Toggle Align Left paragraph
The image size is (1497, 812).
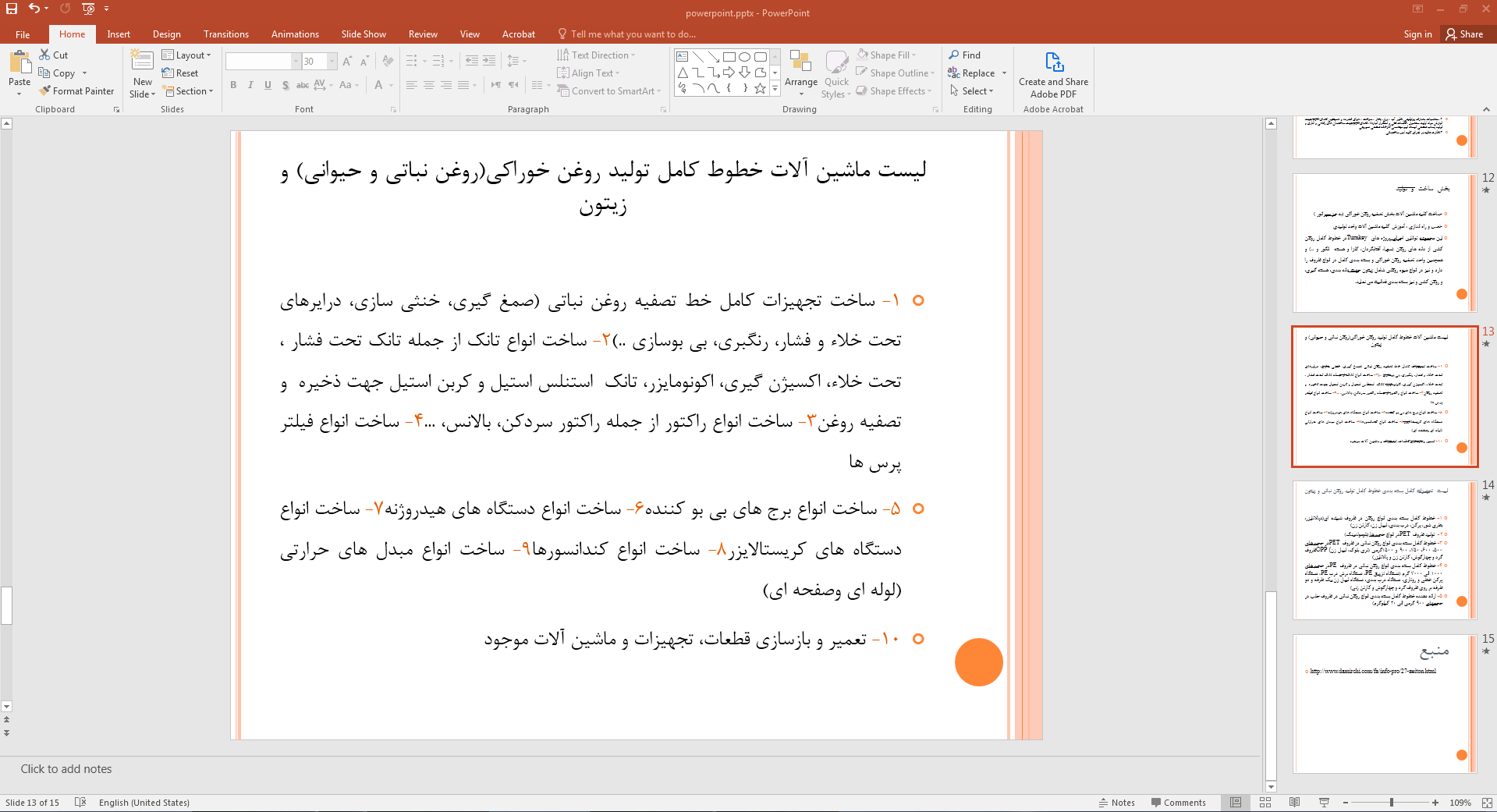tap(412, 85)
